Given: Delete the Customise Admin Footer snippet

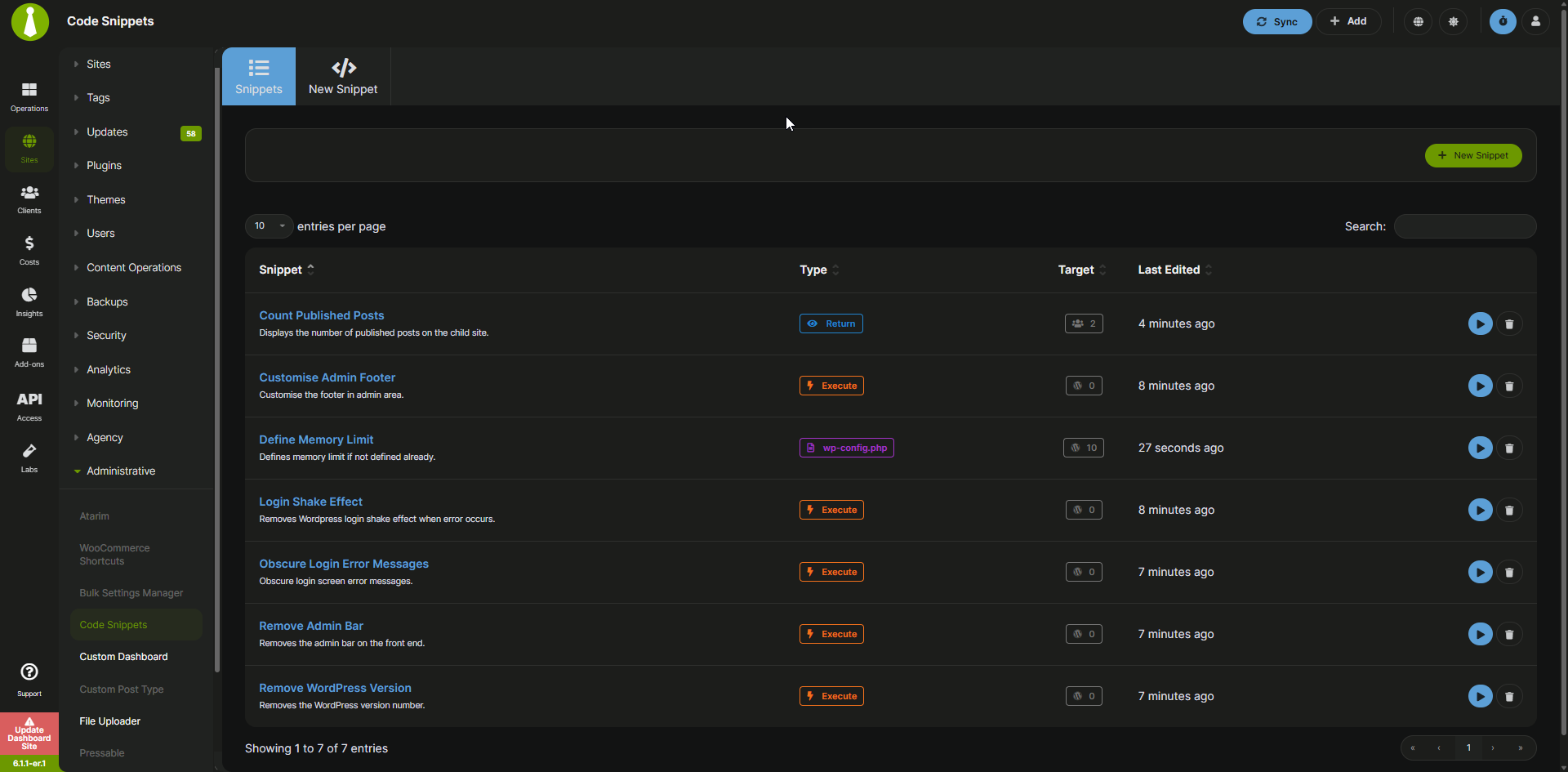Looking at the screenshot, I should click(1509, 386).
